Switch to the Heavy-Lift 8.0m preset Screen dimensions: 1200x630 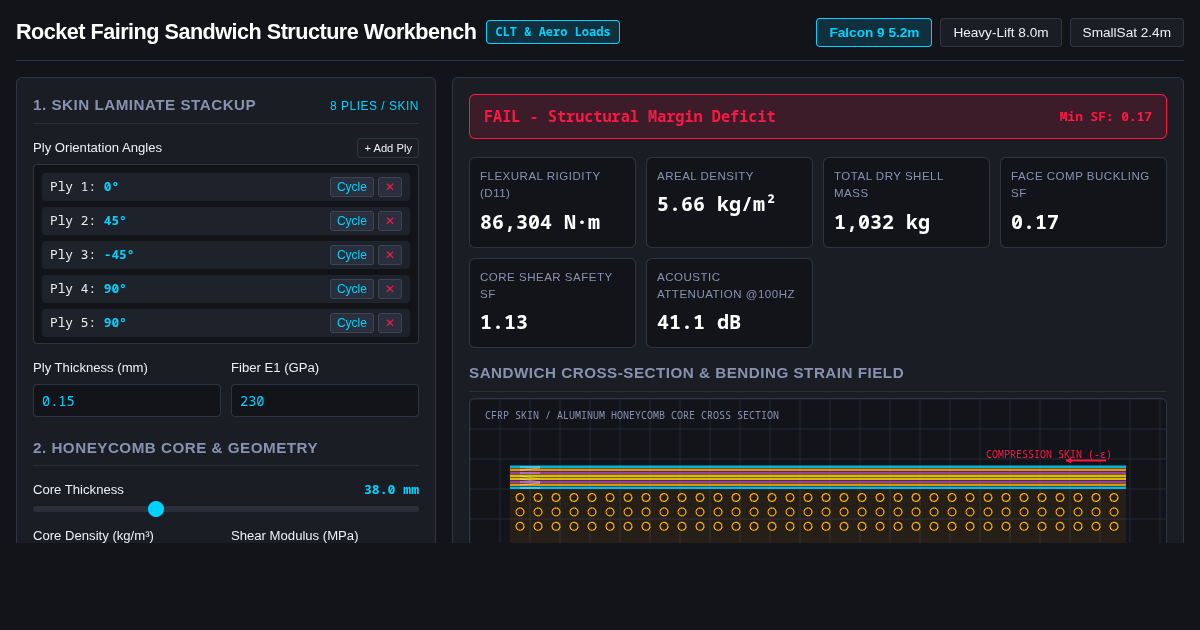(x=1001, y=32)
